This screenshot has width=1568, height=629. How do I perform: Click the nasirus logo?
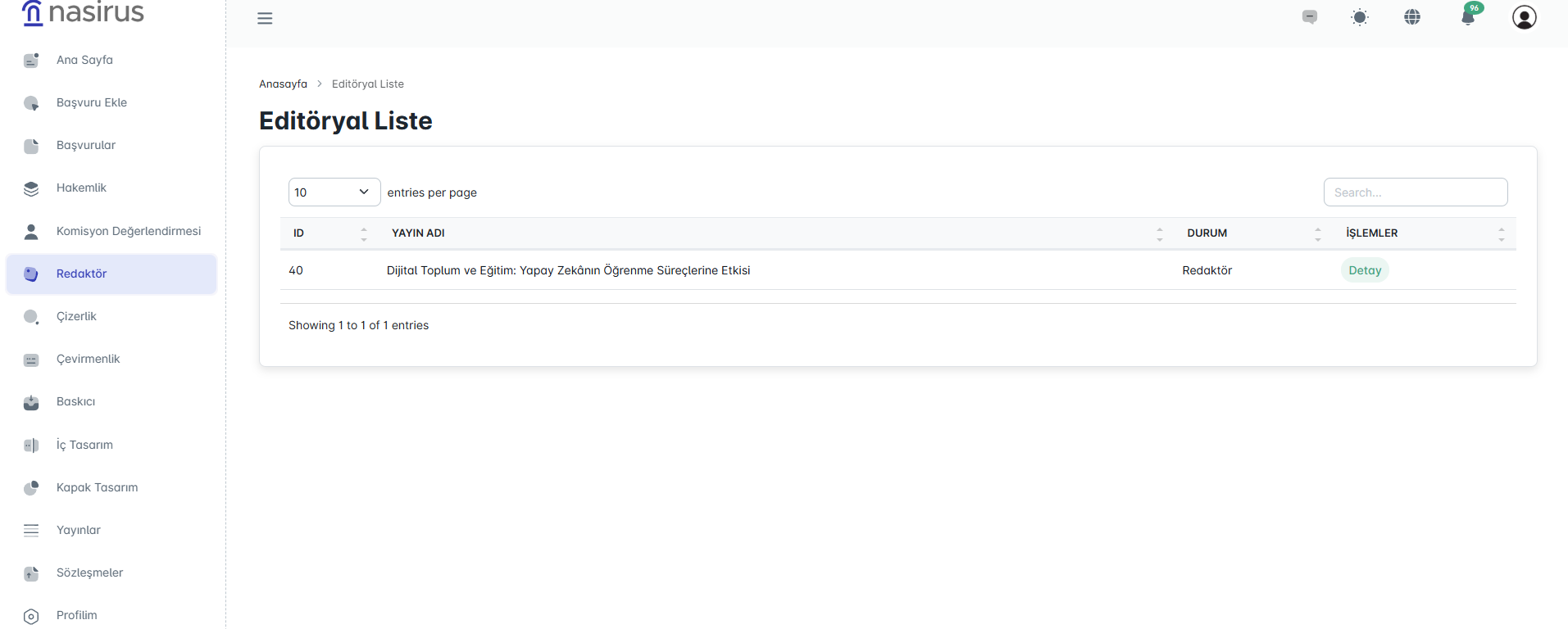[83, 13]
